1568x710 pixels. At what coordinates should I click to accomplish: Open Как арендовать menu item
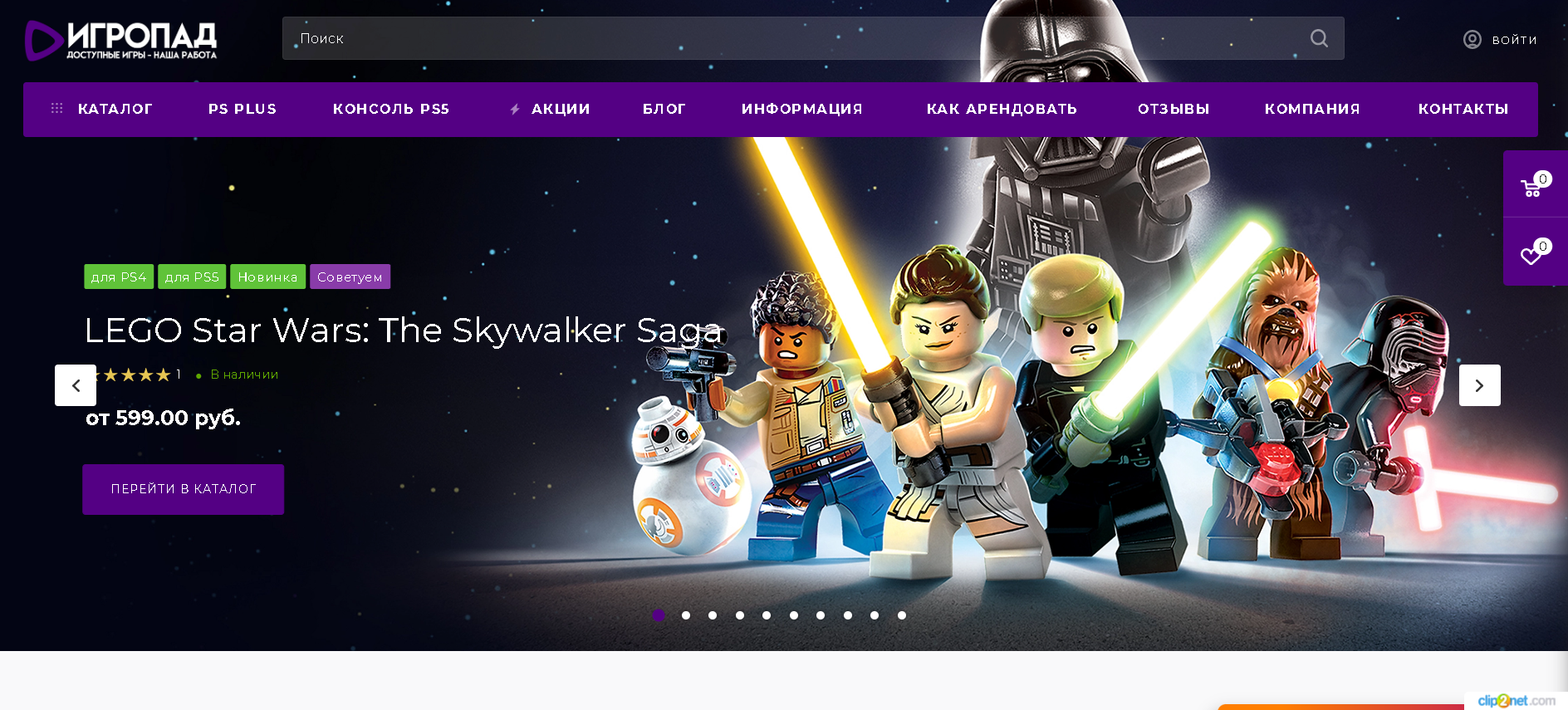coord(1002,109)
